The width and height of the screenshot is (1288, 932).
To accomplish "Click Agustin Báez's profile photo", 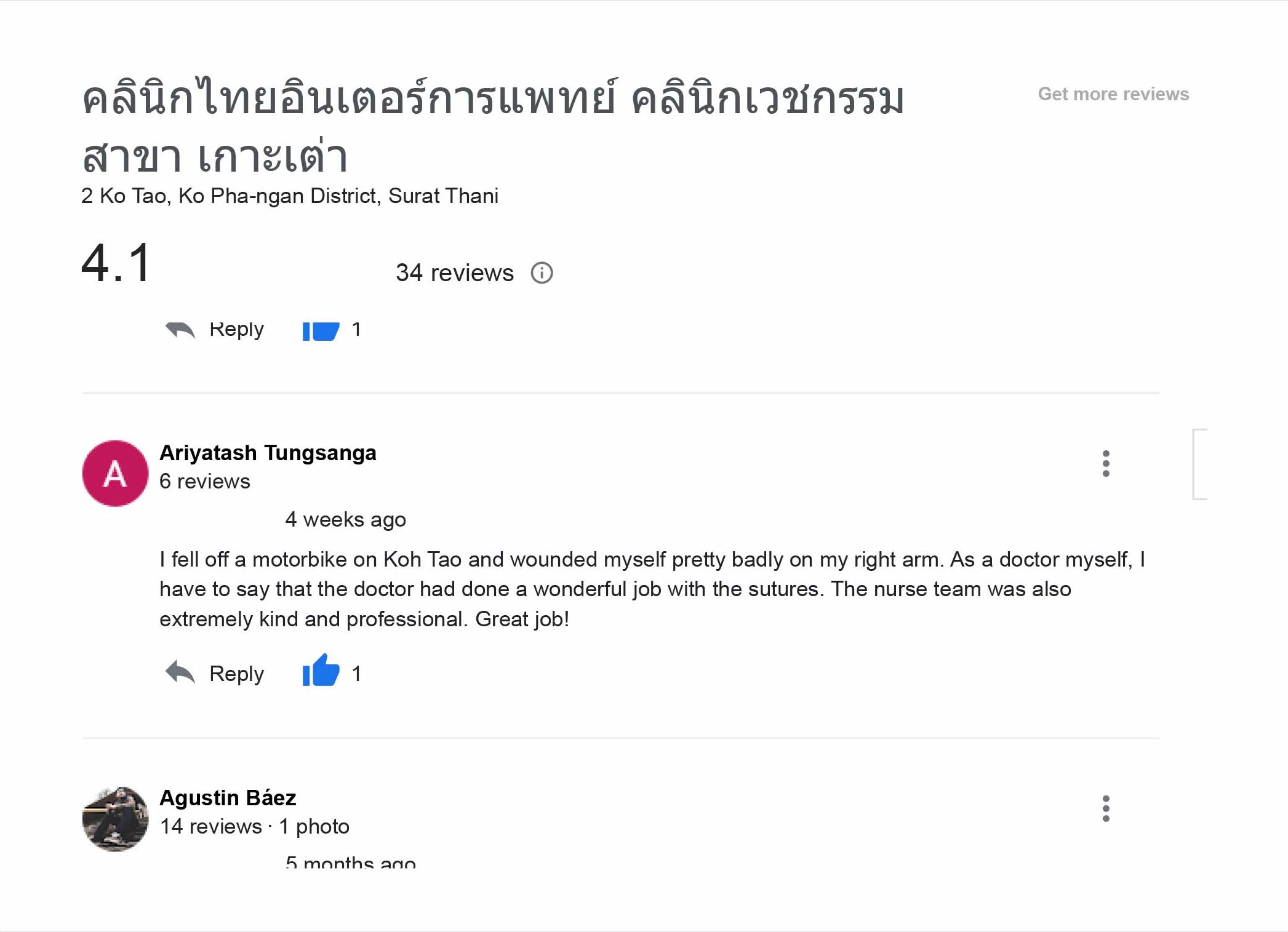I will [115, 819].
